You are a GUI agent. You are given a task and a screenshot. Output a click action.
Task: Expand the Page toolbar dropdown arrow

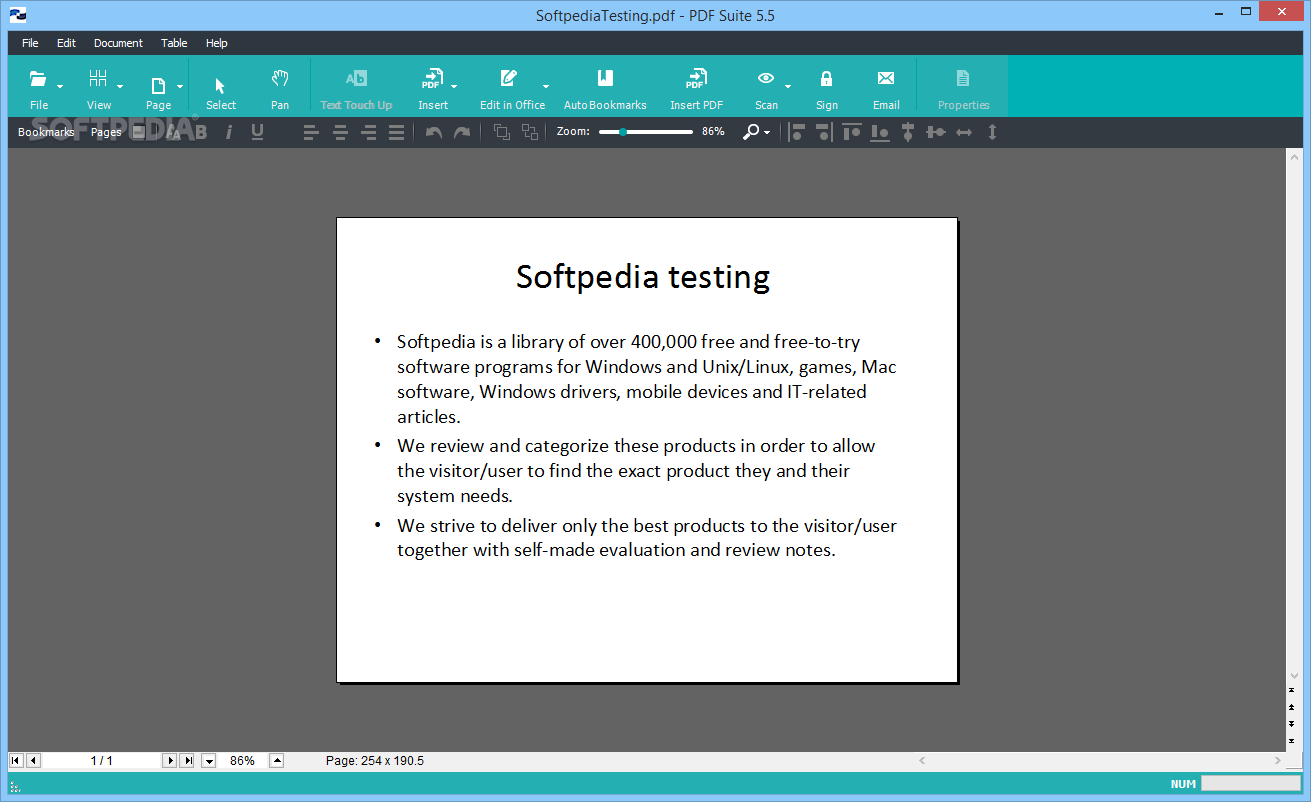(180, 86)
